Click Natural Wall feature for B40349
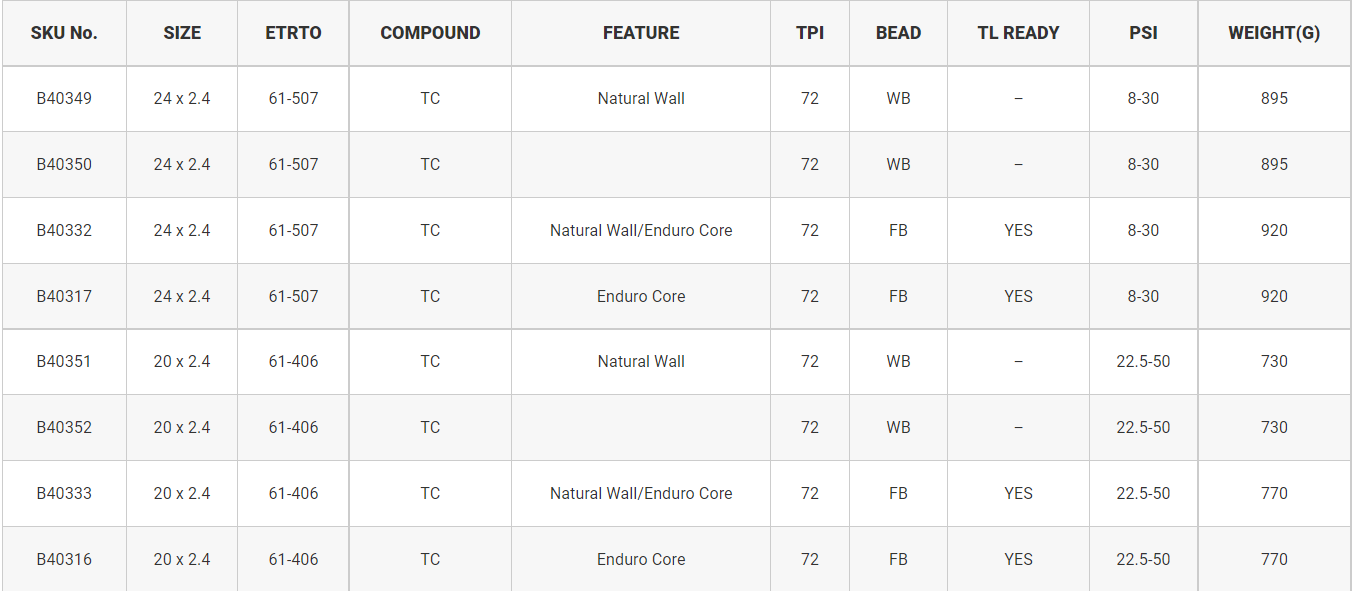The height and width of the screenshot is (591, 1352). point(641,98)
